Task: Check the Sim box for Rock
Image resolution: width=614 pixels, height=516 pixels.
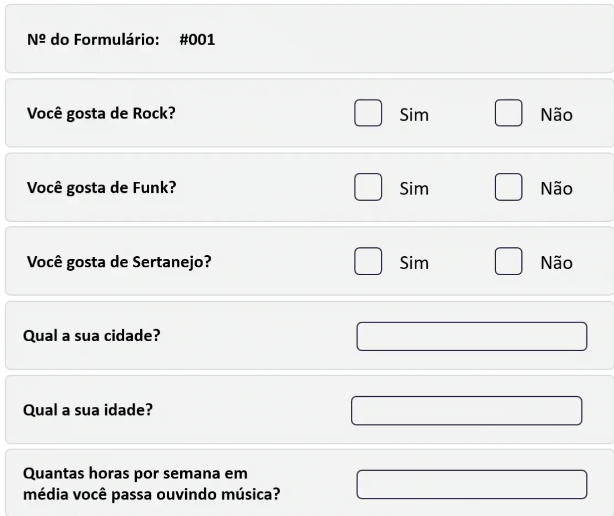Action: (x=369, y=113)
